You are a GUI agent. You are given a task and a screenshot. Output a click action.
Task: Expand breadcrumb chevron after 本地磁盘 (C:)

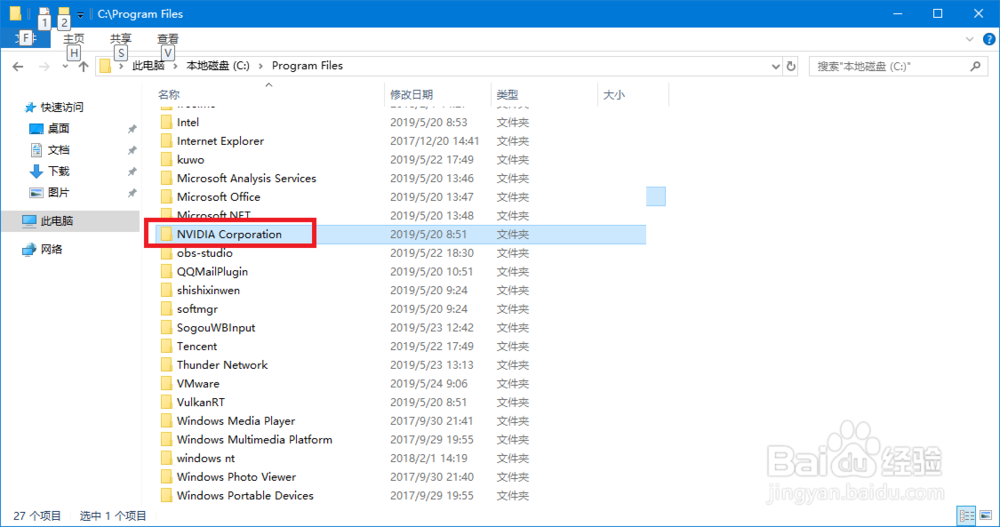pos(260,66)
